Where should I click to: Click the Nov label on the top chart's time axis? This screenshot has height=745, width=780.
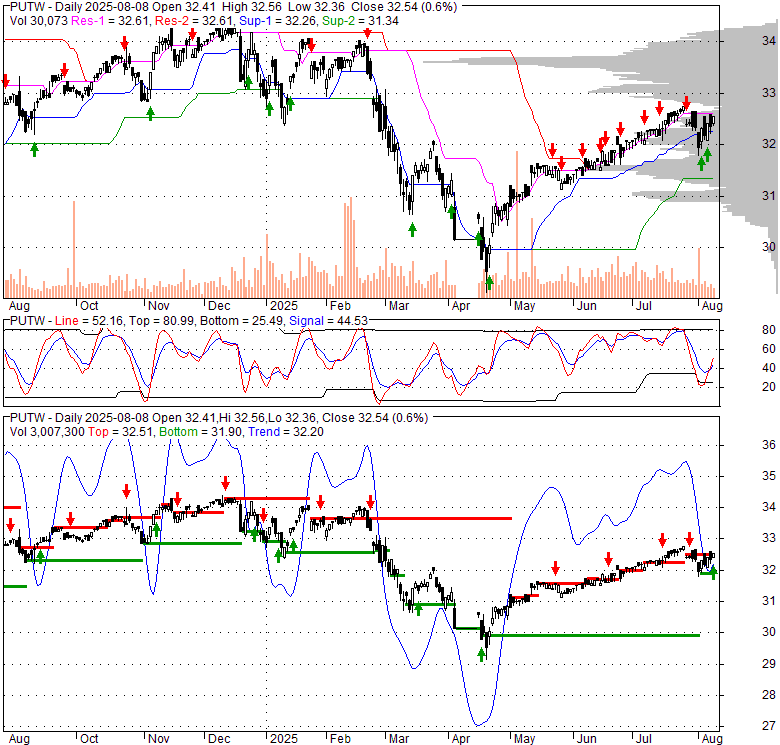[159, 306]
